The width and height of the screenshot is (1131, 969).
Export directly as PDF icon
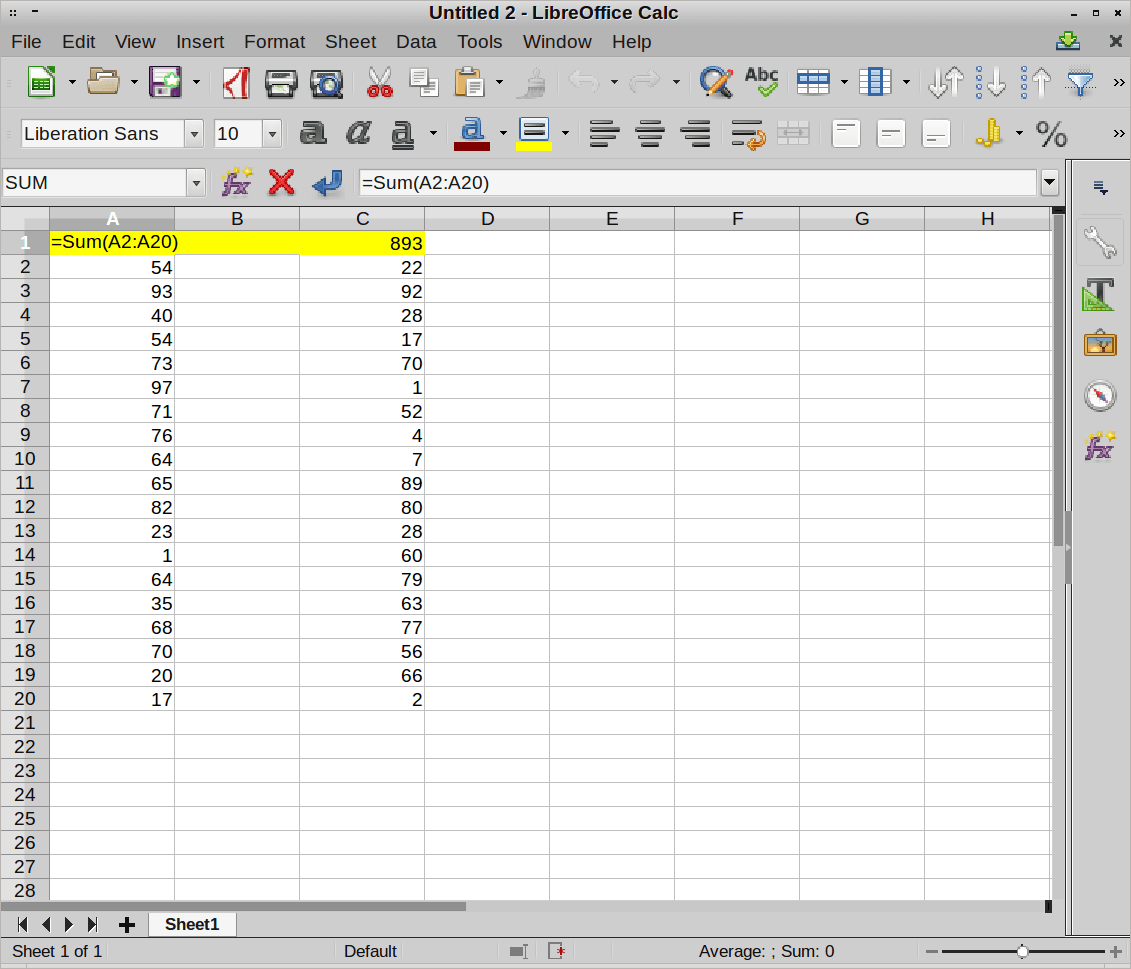pos(236,82)
